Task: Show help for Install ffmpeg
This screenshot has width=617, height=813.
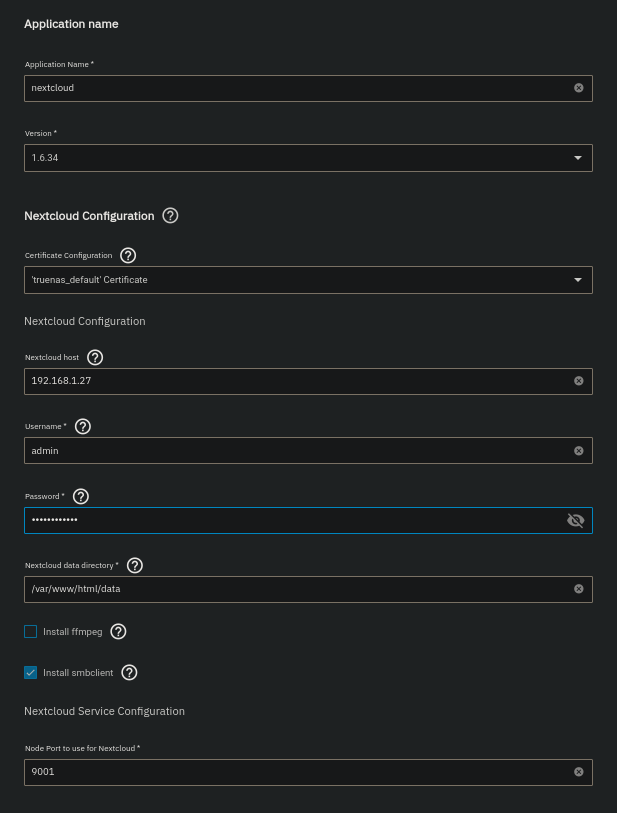Action: pos(119,632)
